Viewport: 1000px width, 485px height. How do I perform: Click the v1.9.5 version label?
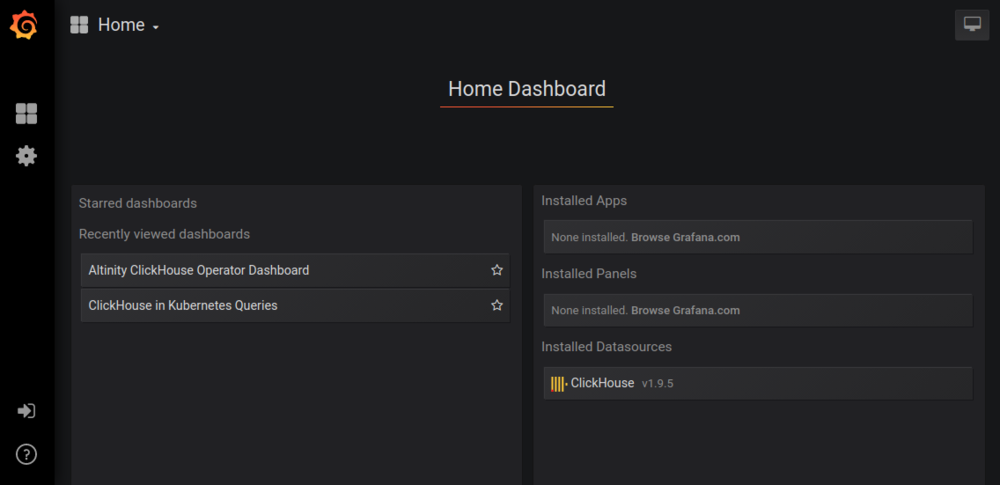coord(657,383)
